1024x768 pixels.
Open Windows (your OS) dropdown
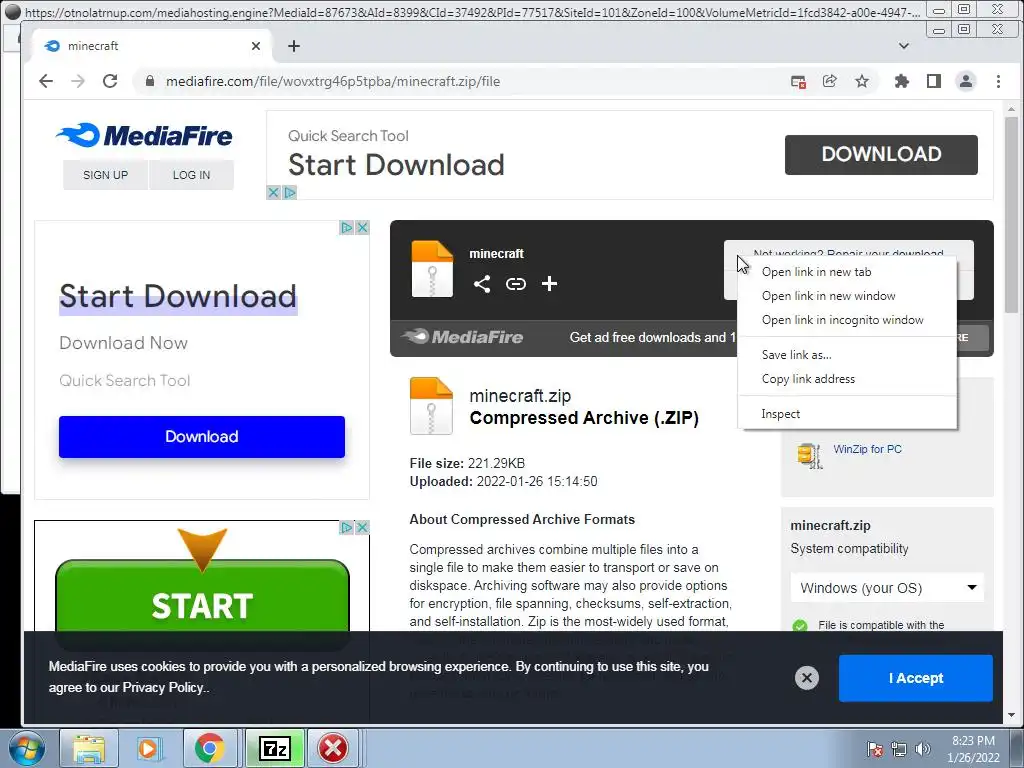point(887,588)
